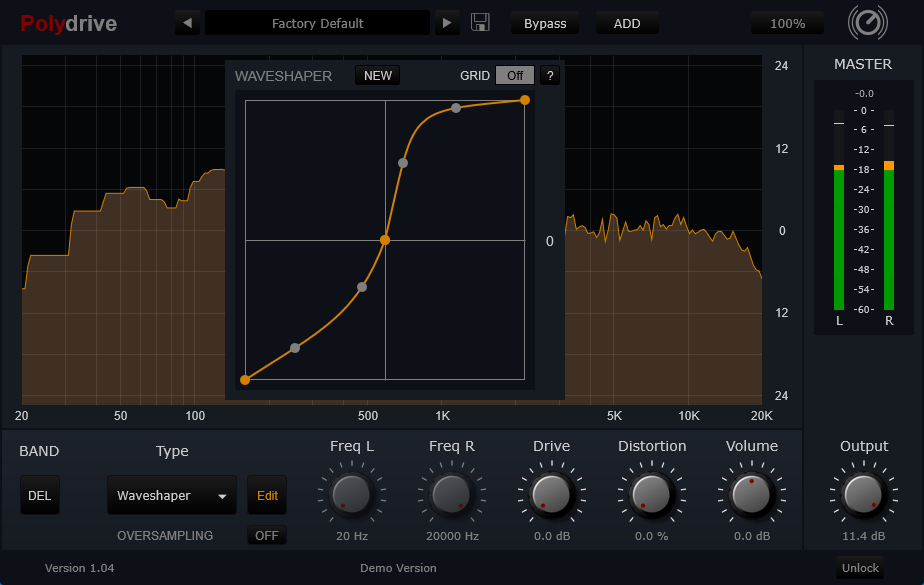This screenshot has width=924, height=585.
Task: Click Unlock to register the demo
Action: coord(860,567)
